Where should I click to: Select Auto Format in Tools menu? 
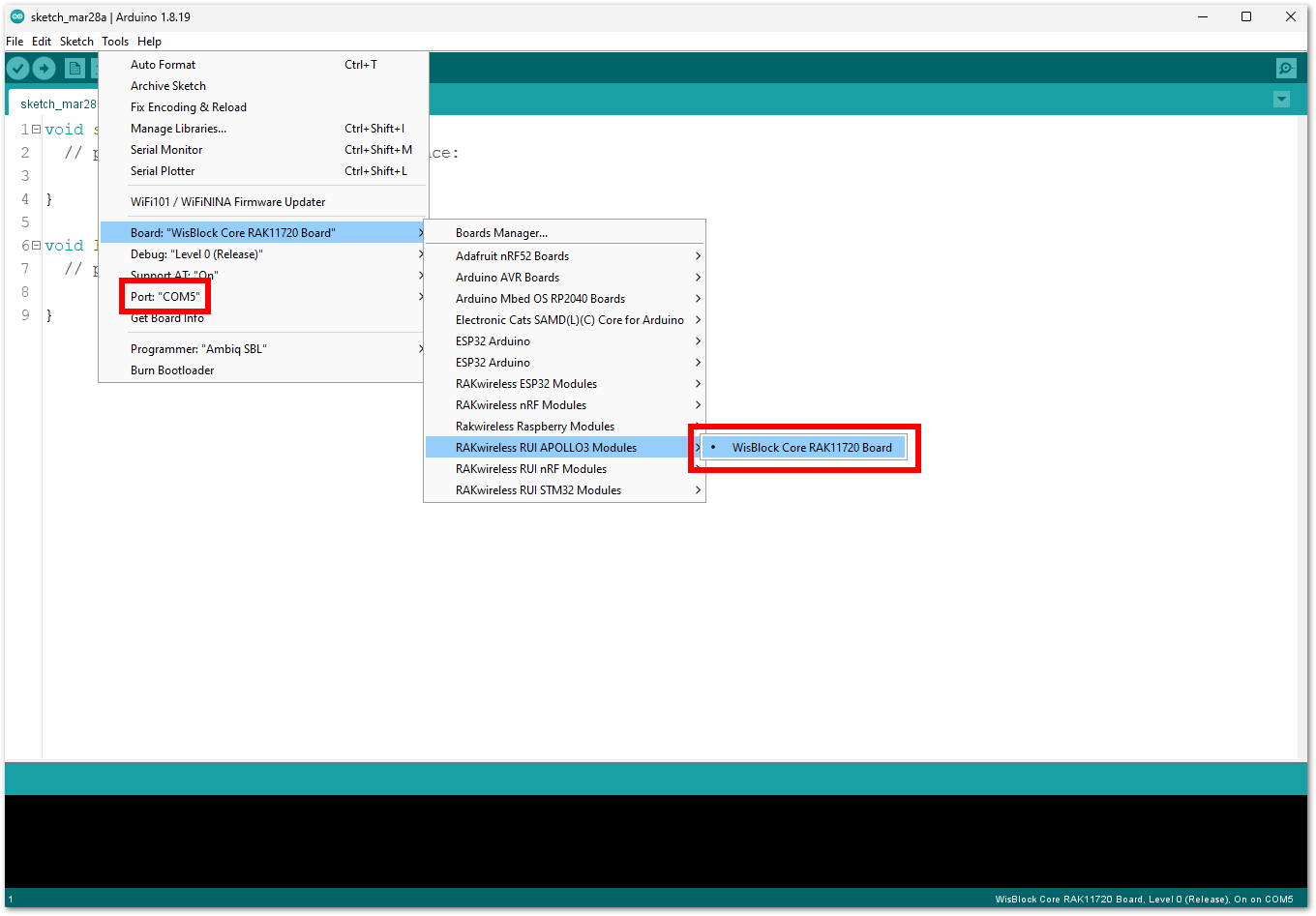coord(263,65)
